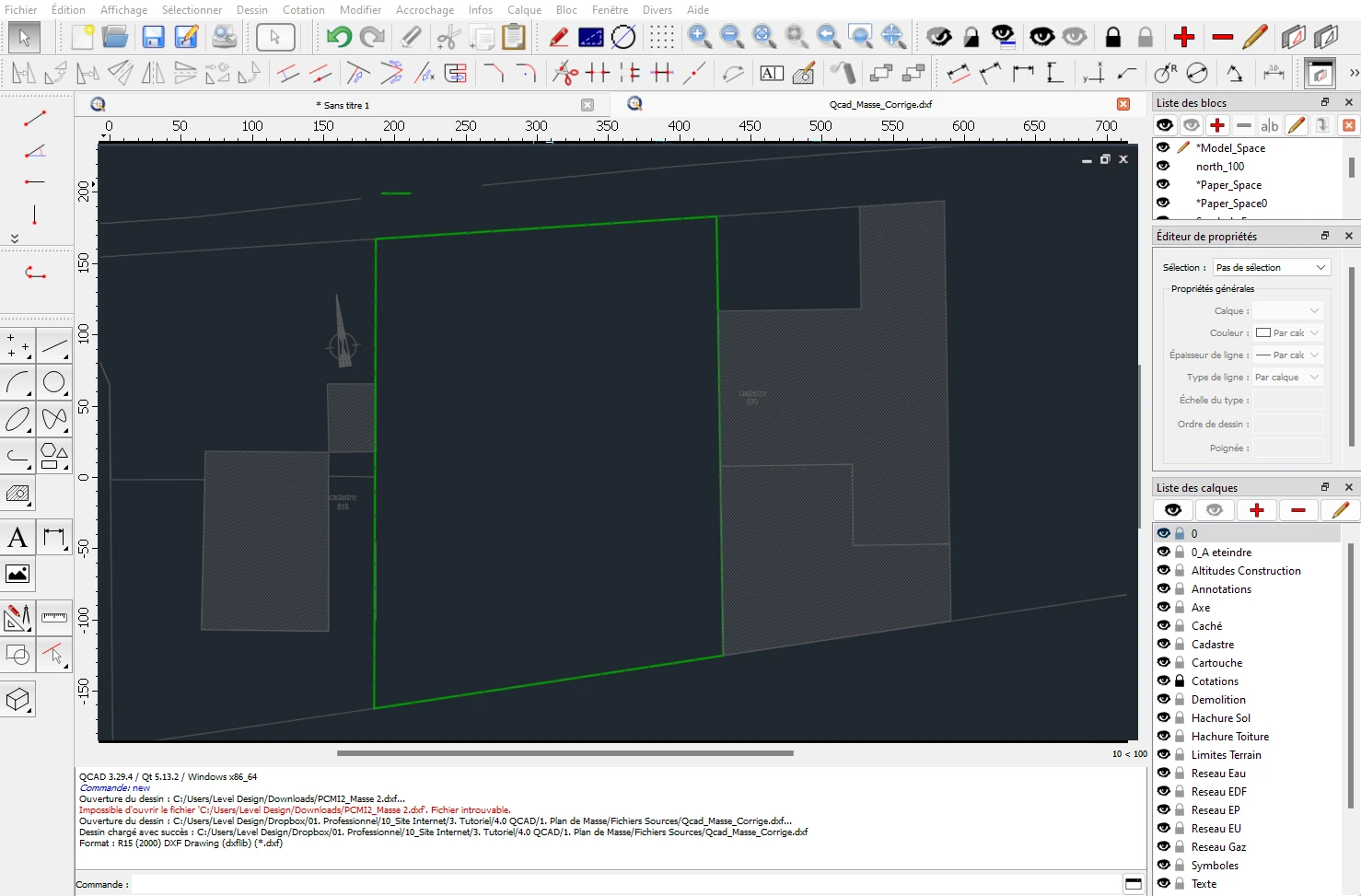Open the Type de ligne dropdown
Viewport: 1361px width, 896px height.
tap(1288, 377)
